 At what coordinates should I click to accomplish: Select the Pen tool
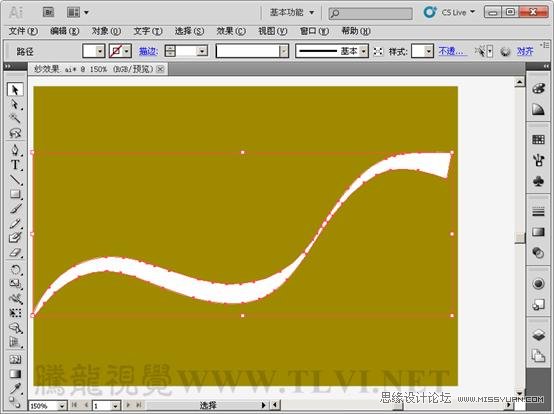pyautogui.click(x=15, y=150)
